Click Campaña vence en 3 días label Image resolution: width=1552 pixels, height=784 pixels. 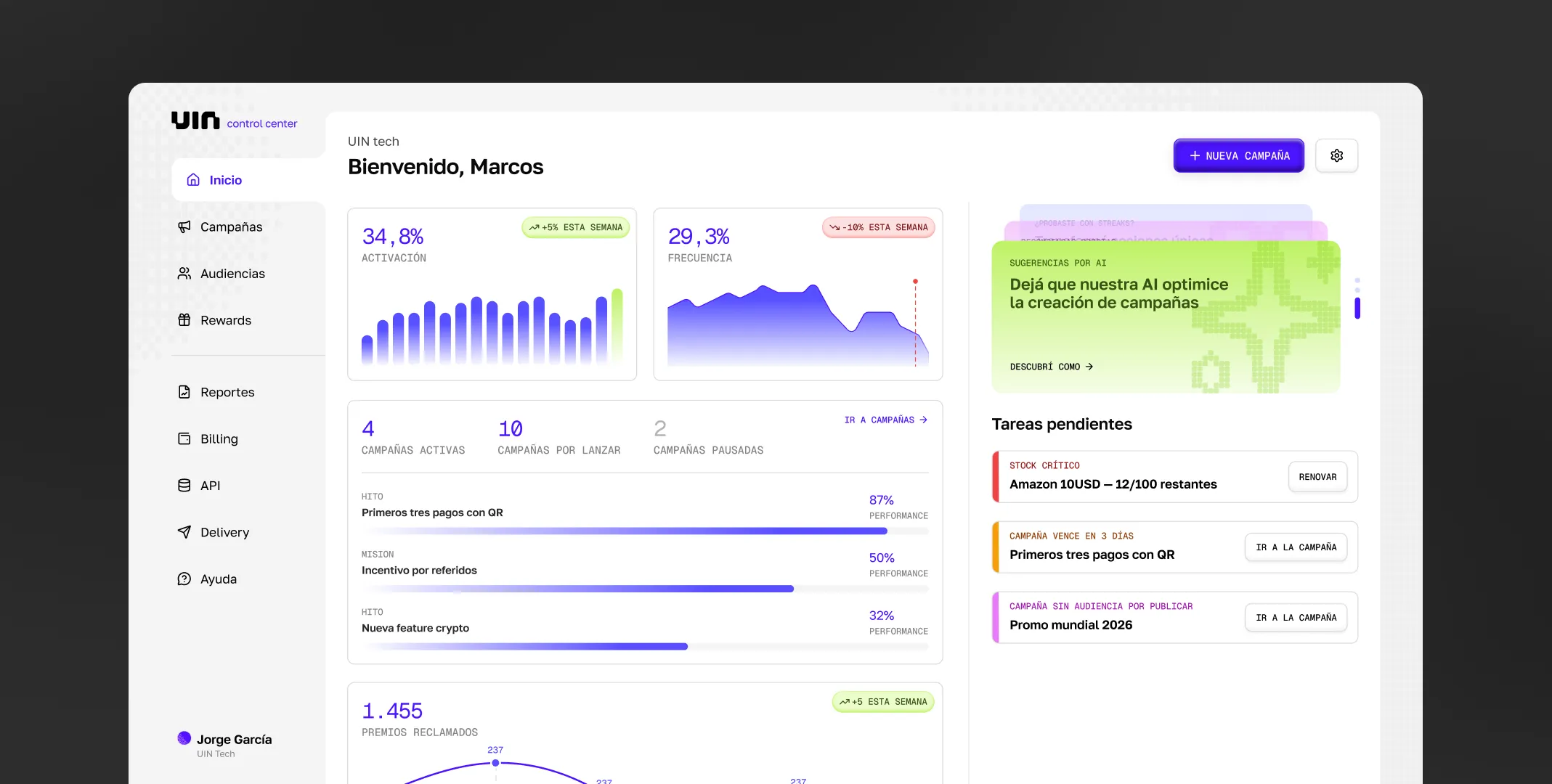coord(1071,536)
